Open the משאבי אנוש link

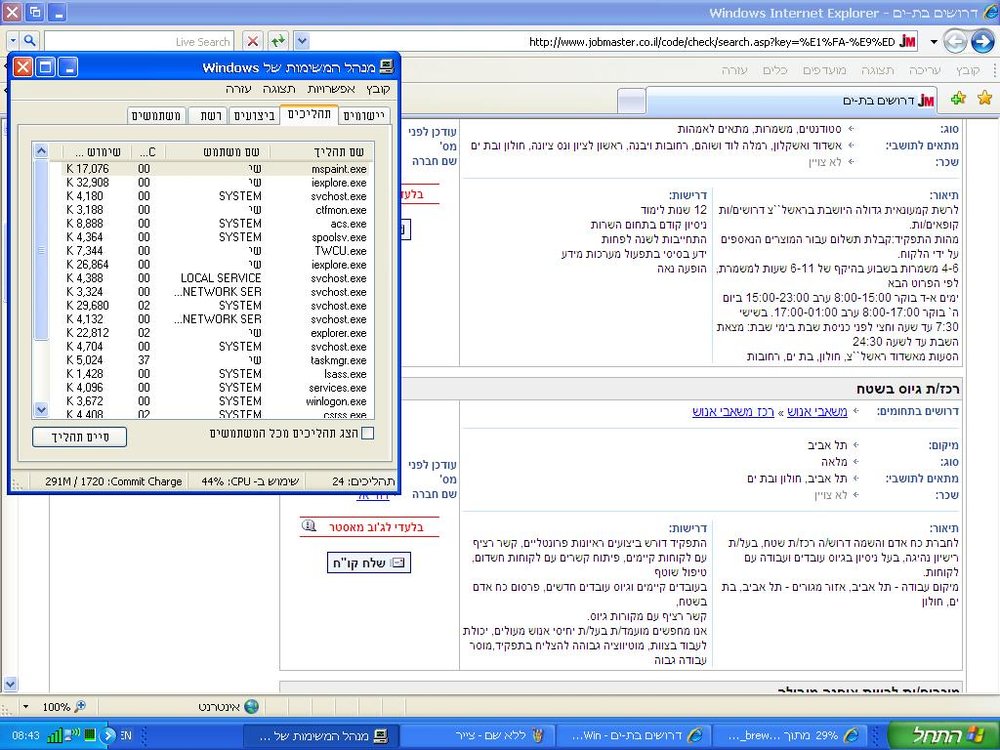coord(817,412)
